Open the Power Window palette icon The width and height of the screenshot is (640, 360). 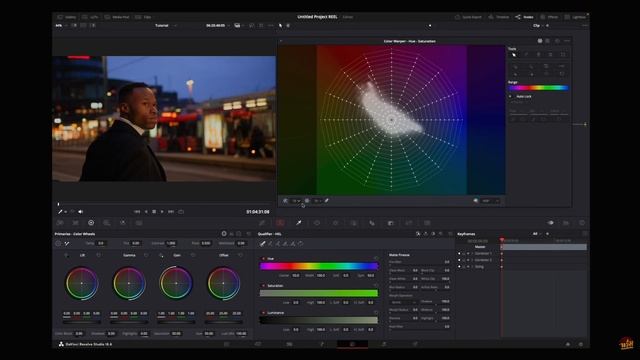coord(317,223)
